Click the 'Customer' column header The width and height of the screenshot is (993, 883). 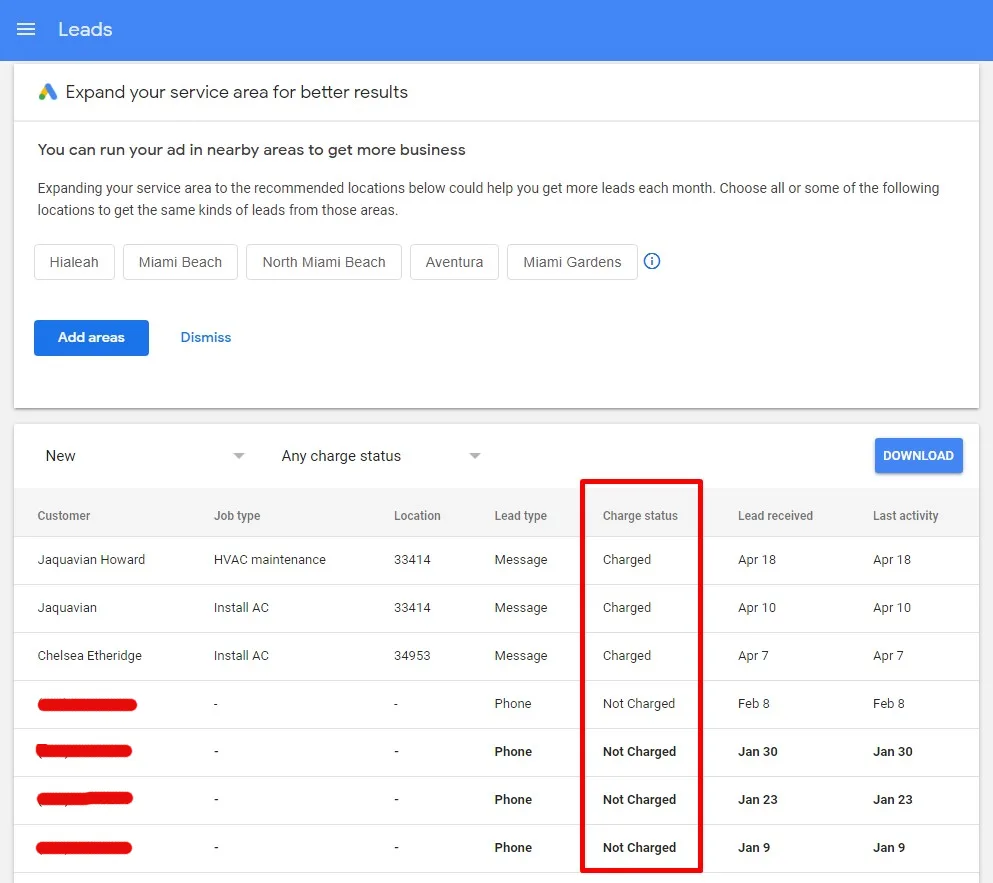[x=64, y=515]
